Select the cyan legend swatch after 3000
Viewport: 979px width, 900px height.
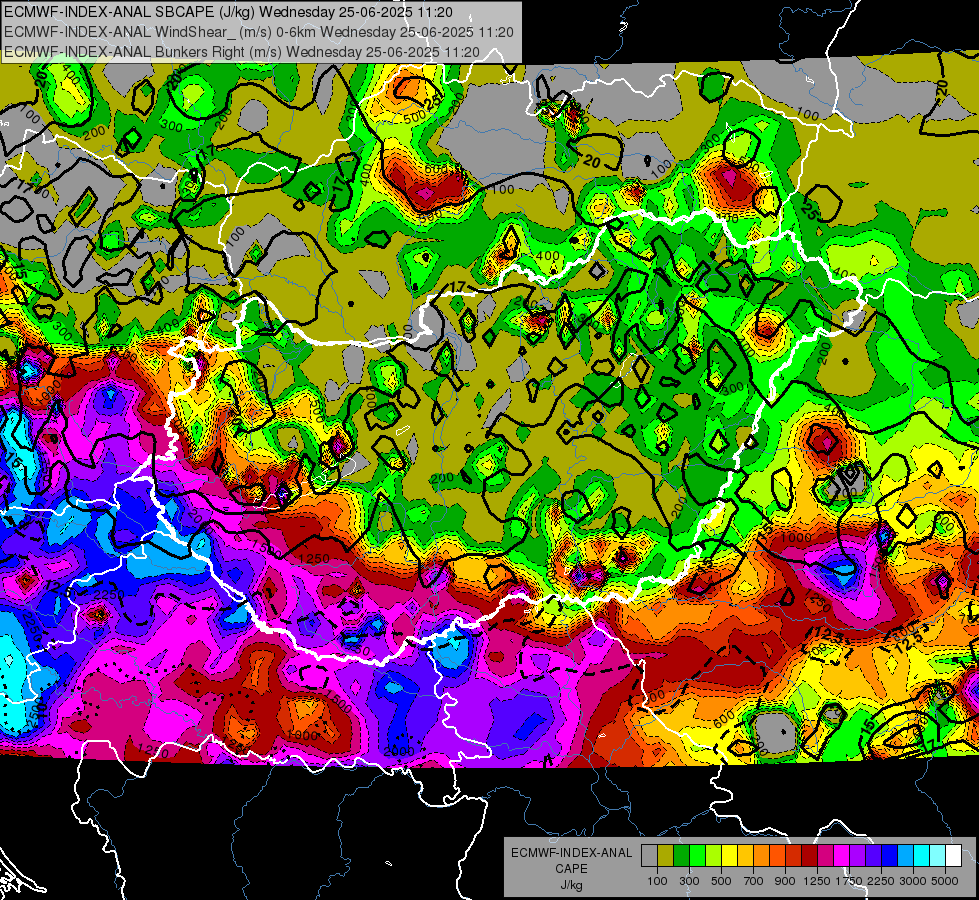pos(922,856)
